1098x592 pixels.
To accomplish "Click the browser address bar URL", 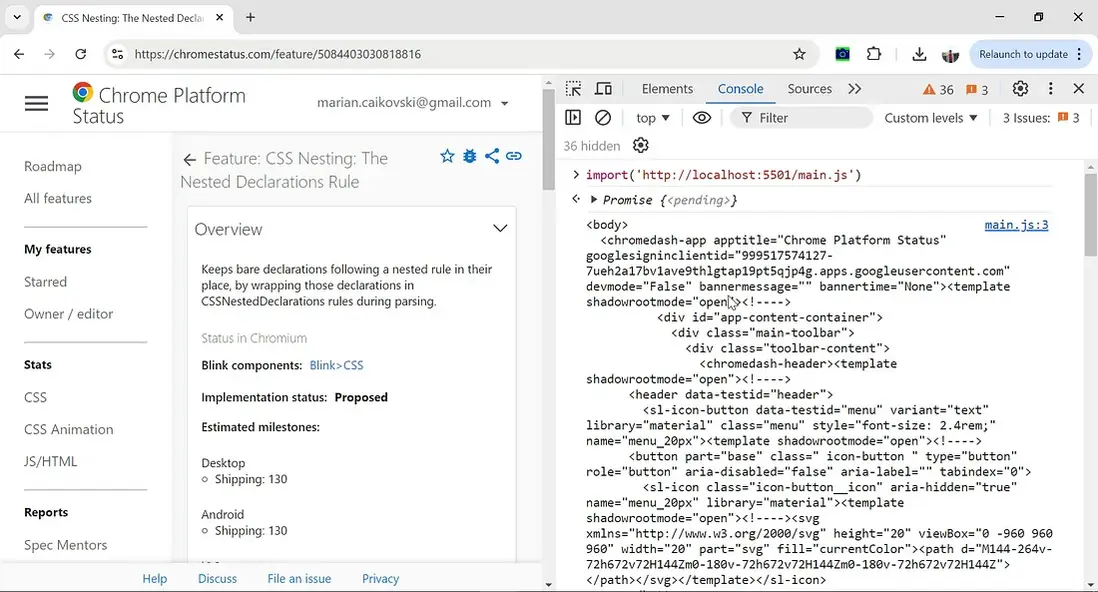I will [x=277, y=54].
